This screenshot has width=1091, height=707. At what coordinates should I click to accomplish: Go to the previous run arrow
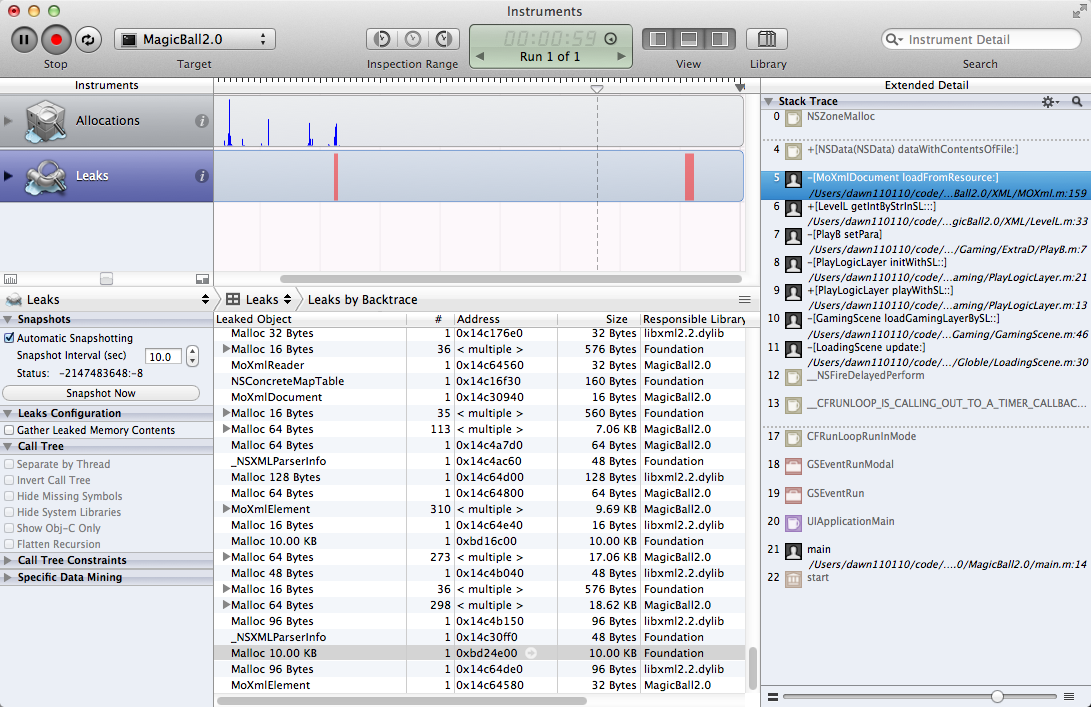point(480,56)
